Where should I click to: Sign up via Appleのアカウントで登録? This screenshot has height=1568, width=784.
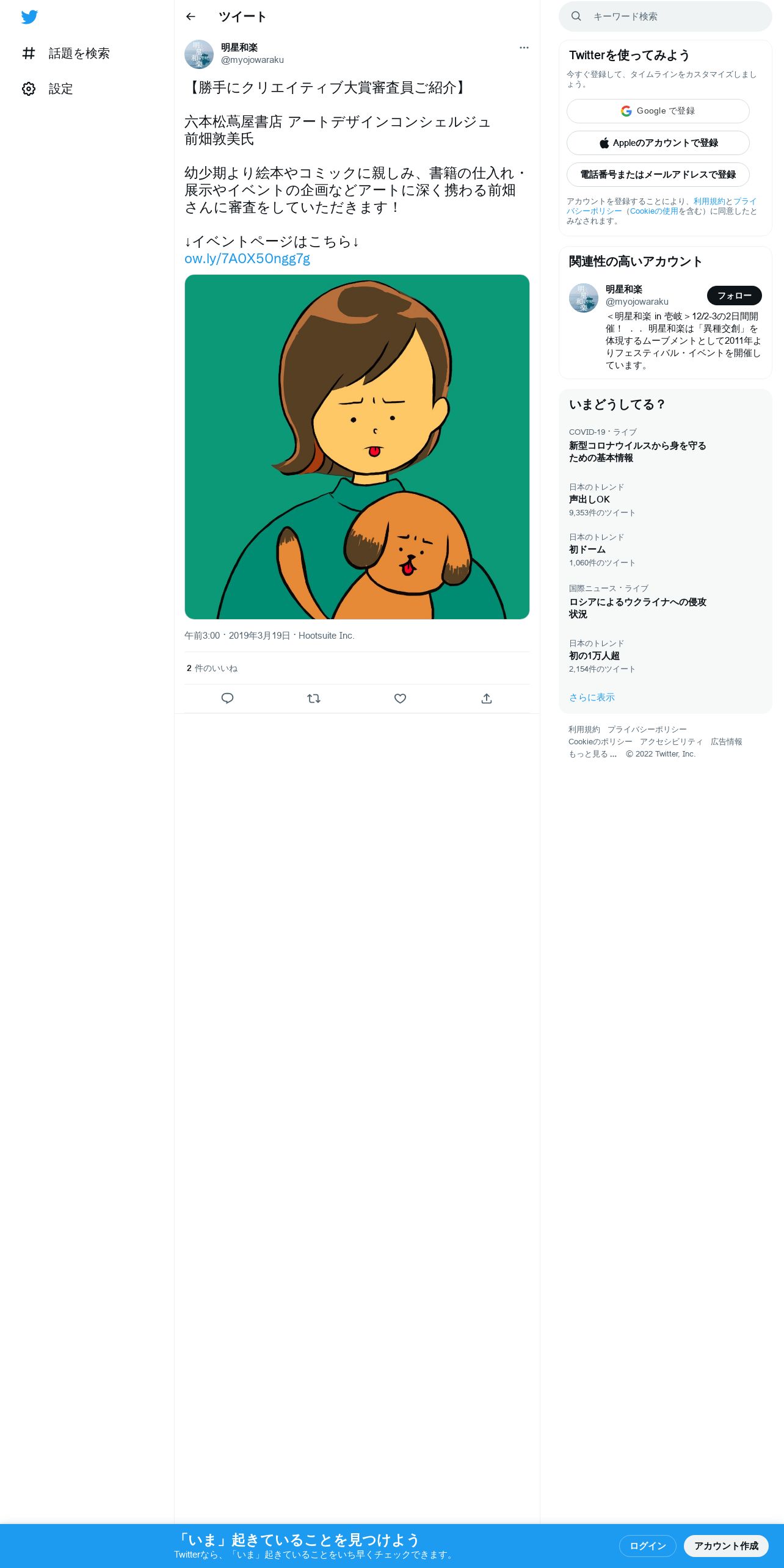[658, 143]
